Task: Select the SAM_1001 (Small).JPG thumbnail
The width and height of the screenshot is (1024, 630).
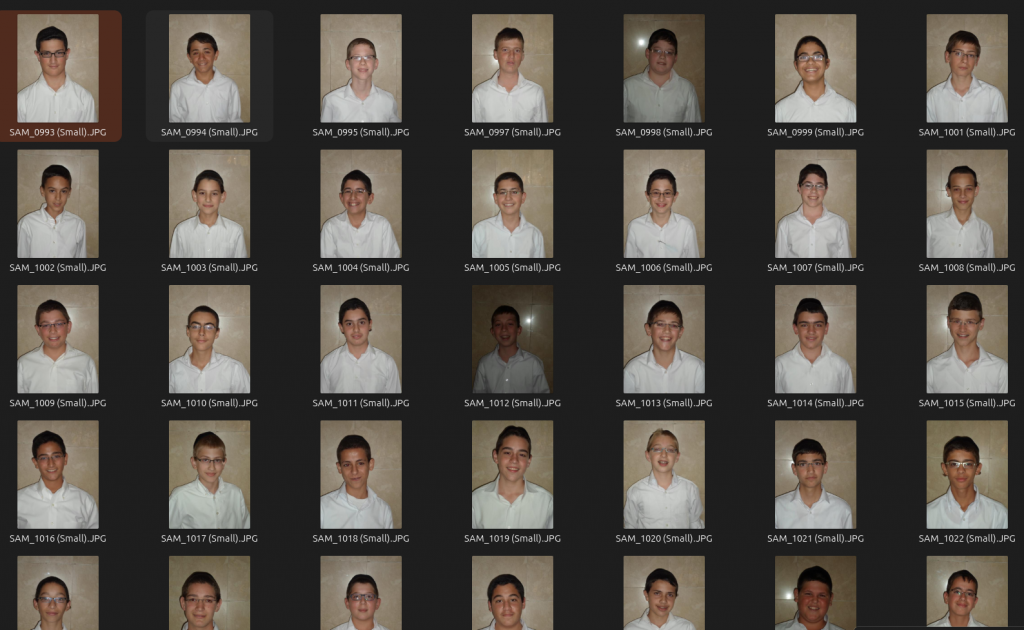Action: (967, 68)
